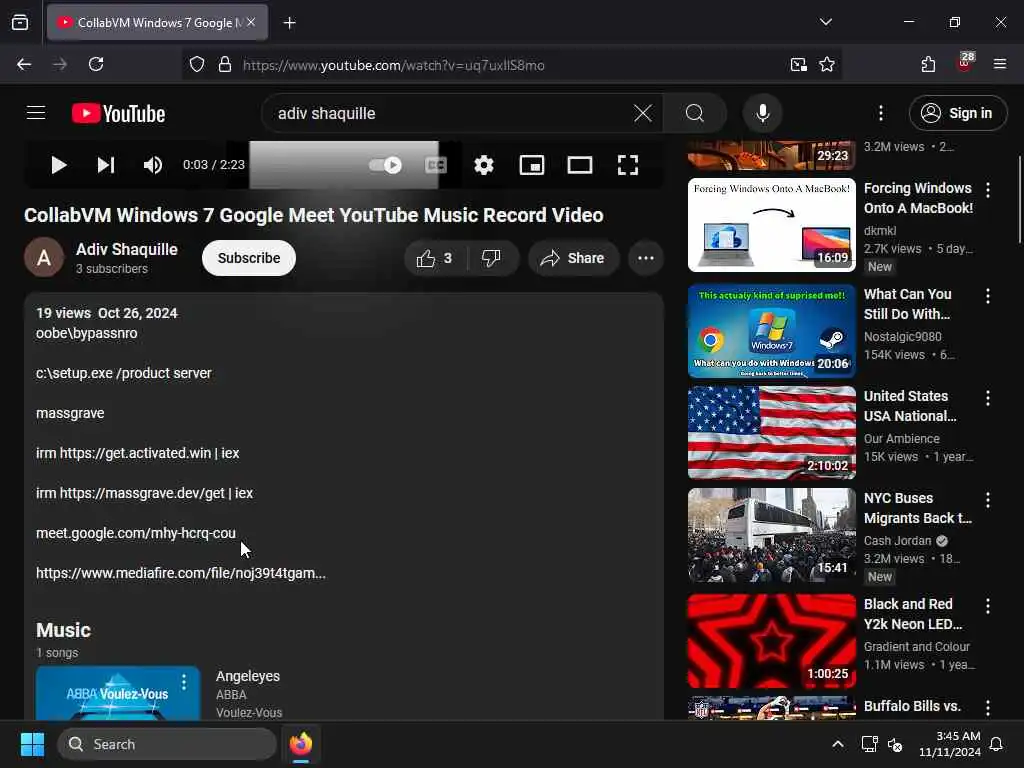Image resolution: width=1024 pixels, height=768 pixels.
Task: Open picture-in-picture icon in address bar
Action: [x=798, y=65]
